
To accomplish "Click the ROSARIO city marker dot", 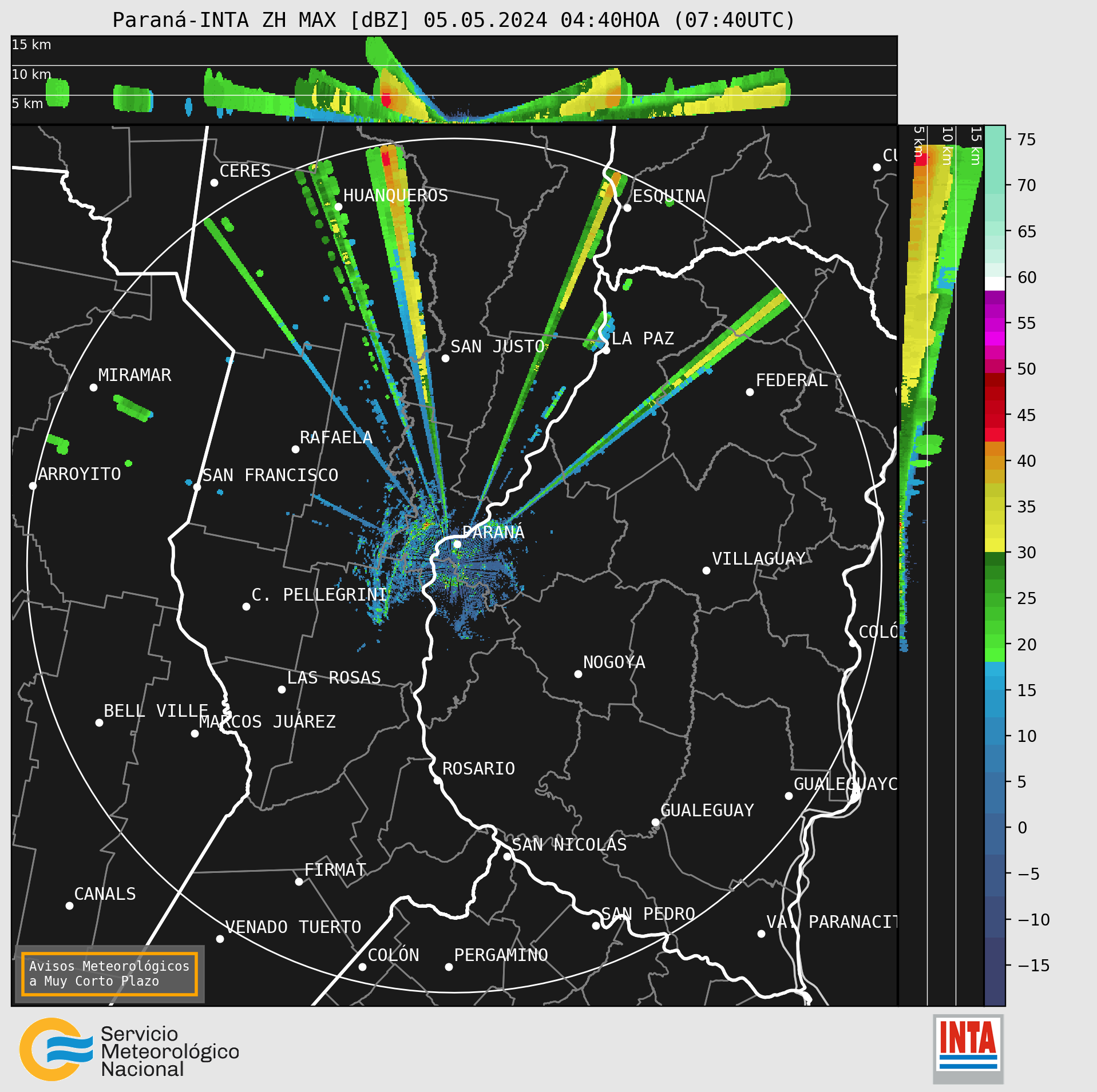I will click(x=437, y=780).
